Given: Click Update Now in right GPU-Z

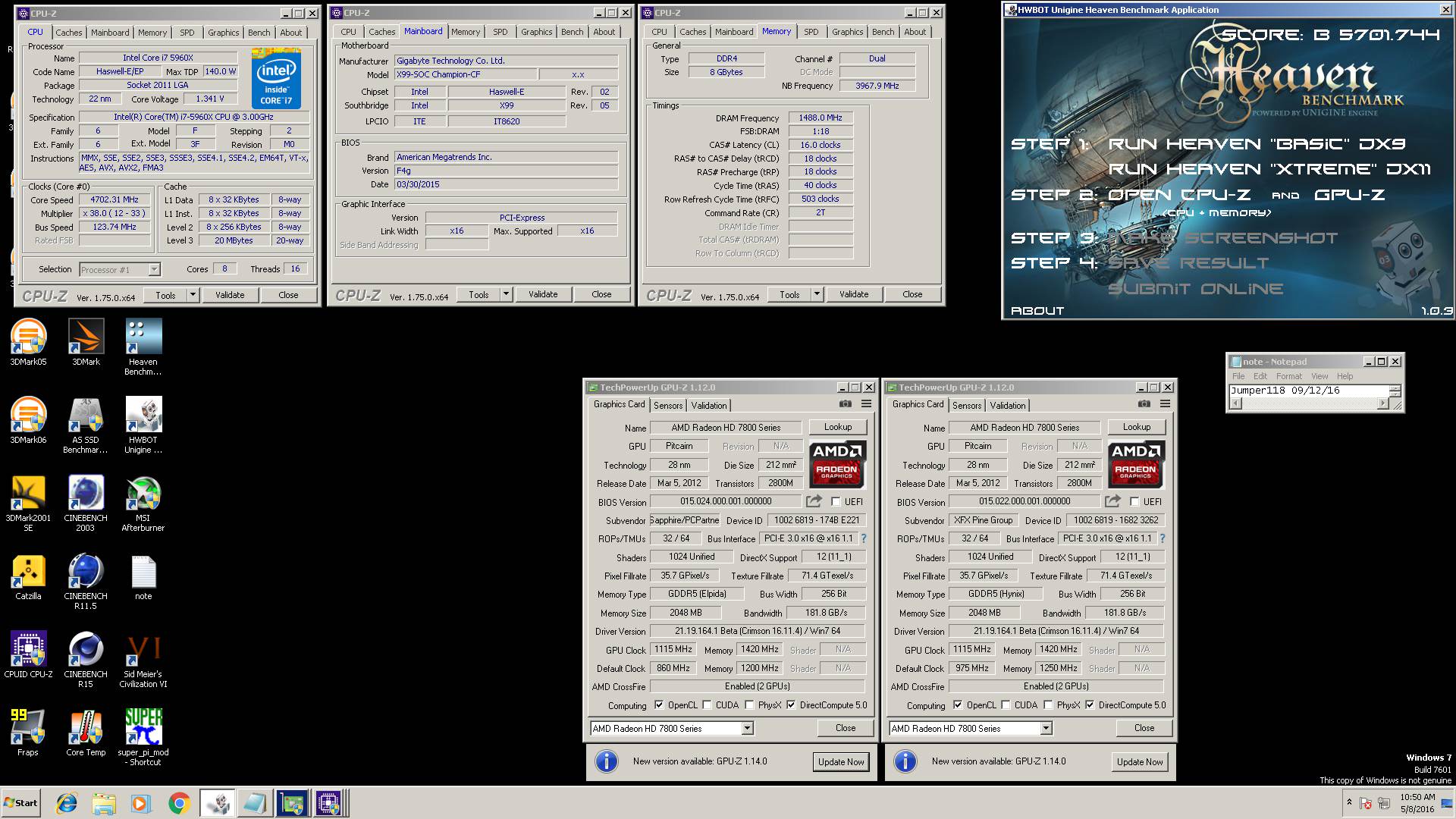Looking at the screenshot, I should 1140,762.
